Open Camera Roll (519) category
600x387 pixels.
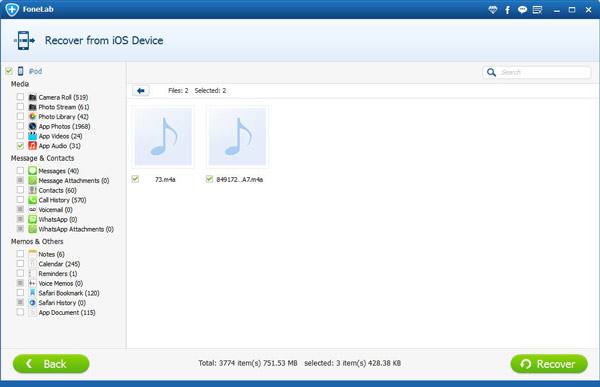[x=63, y=97]
